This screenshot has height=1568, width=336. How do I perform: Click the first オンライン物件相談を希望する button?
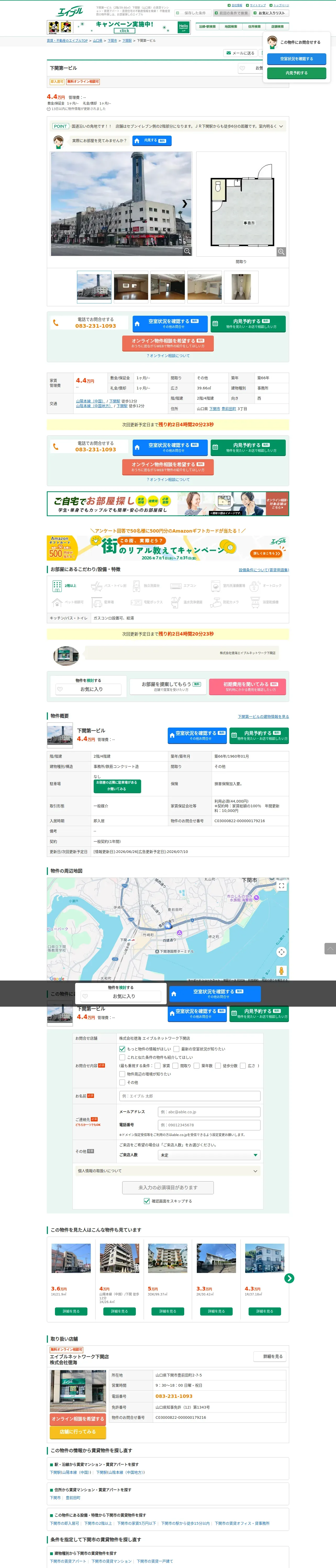click(168, 343)
